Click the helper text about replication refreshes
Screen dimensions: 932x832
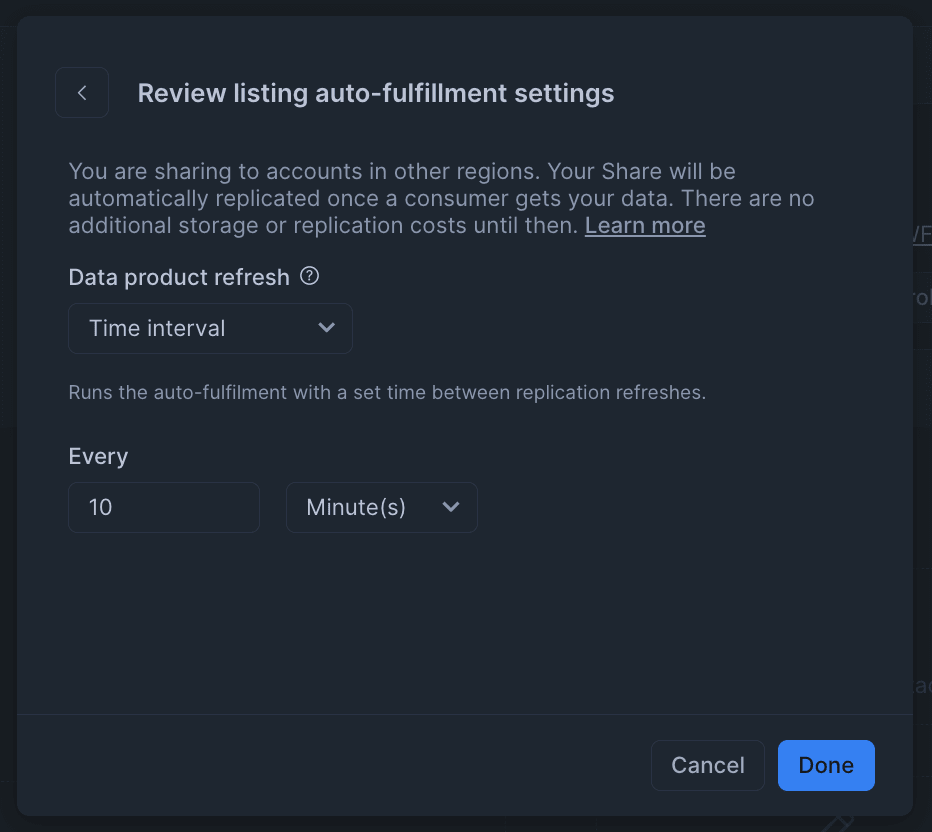click(x=387, y=392)
